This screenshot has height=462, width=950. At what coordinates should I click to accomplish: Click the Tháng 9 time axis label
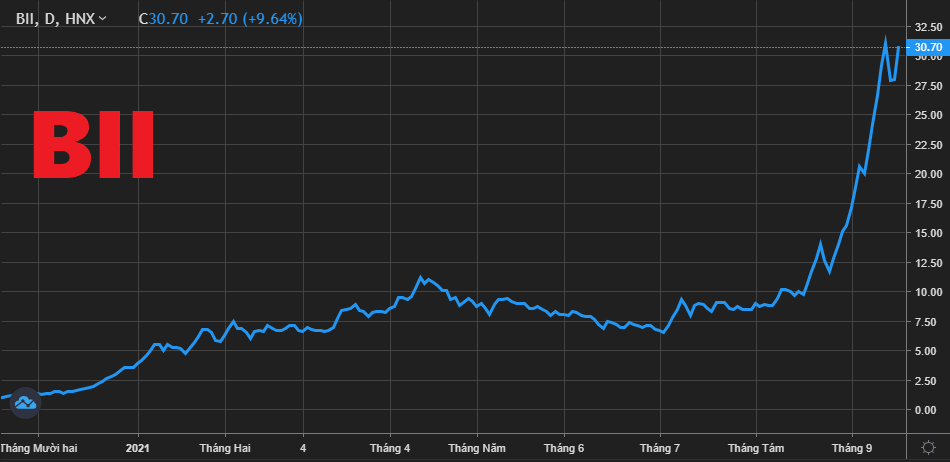pos(852,449)
